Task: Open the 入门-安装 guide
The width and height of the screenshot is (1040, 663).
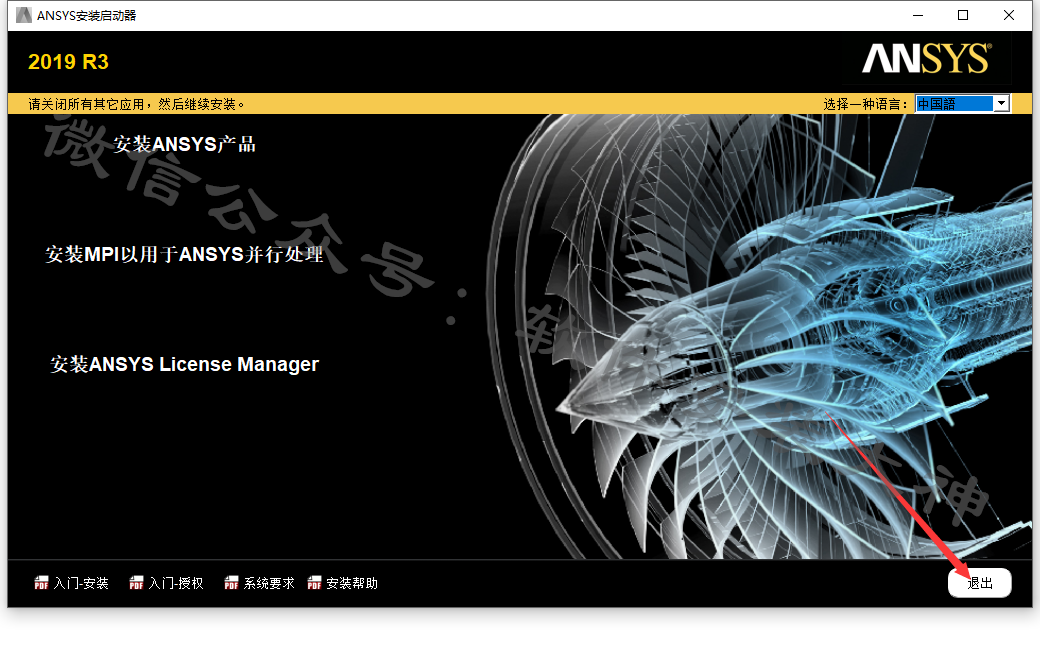Action: [x=81, y=583]
